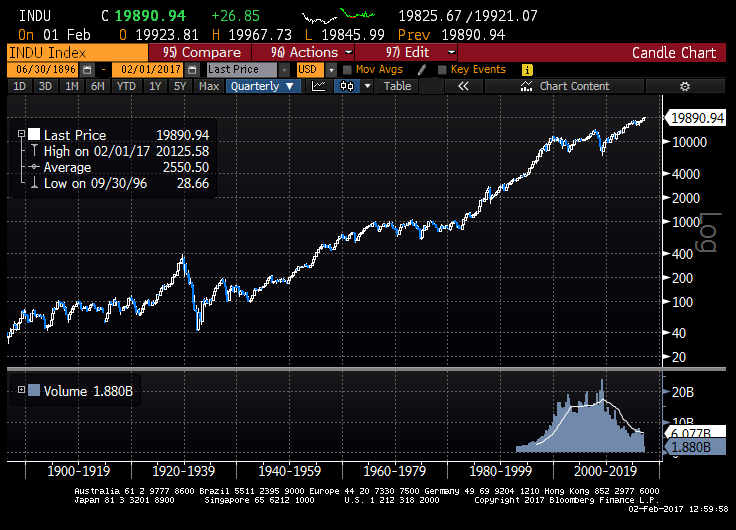Image resolution: width=736 pixels, height=530 pixels.
Task: Click the end date field 02/01/2017
Action: [x=149, y=69]
